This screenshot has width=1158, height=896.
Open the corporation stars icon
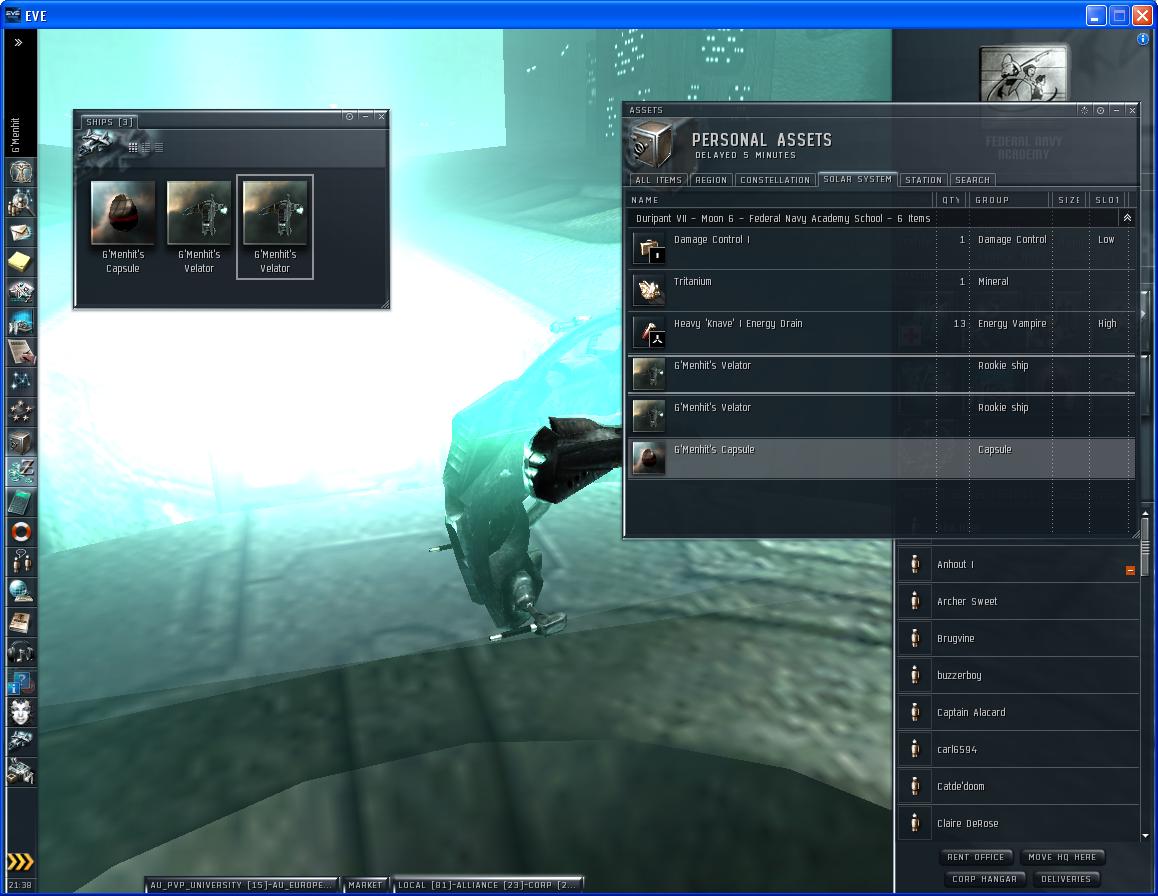[x=21, y=411]
